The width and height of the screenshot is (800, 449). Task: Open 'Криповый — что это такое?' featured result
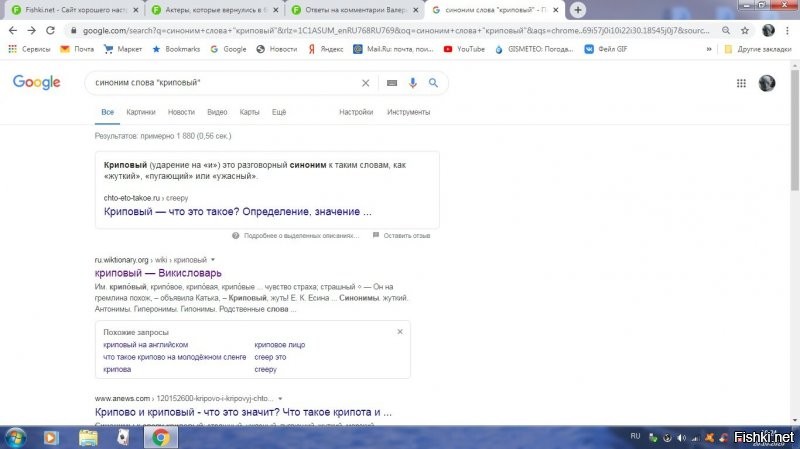pyautogui.click(x=238, y=211)
